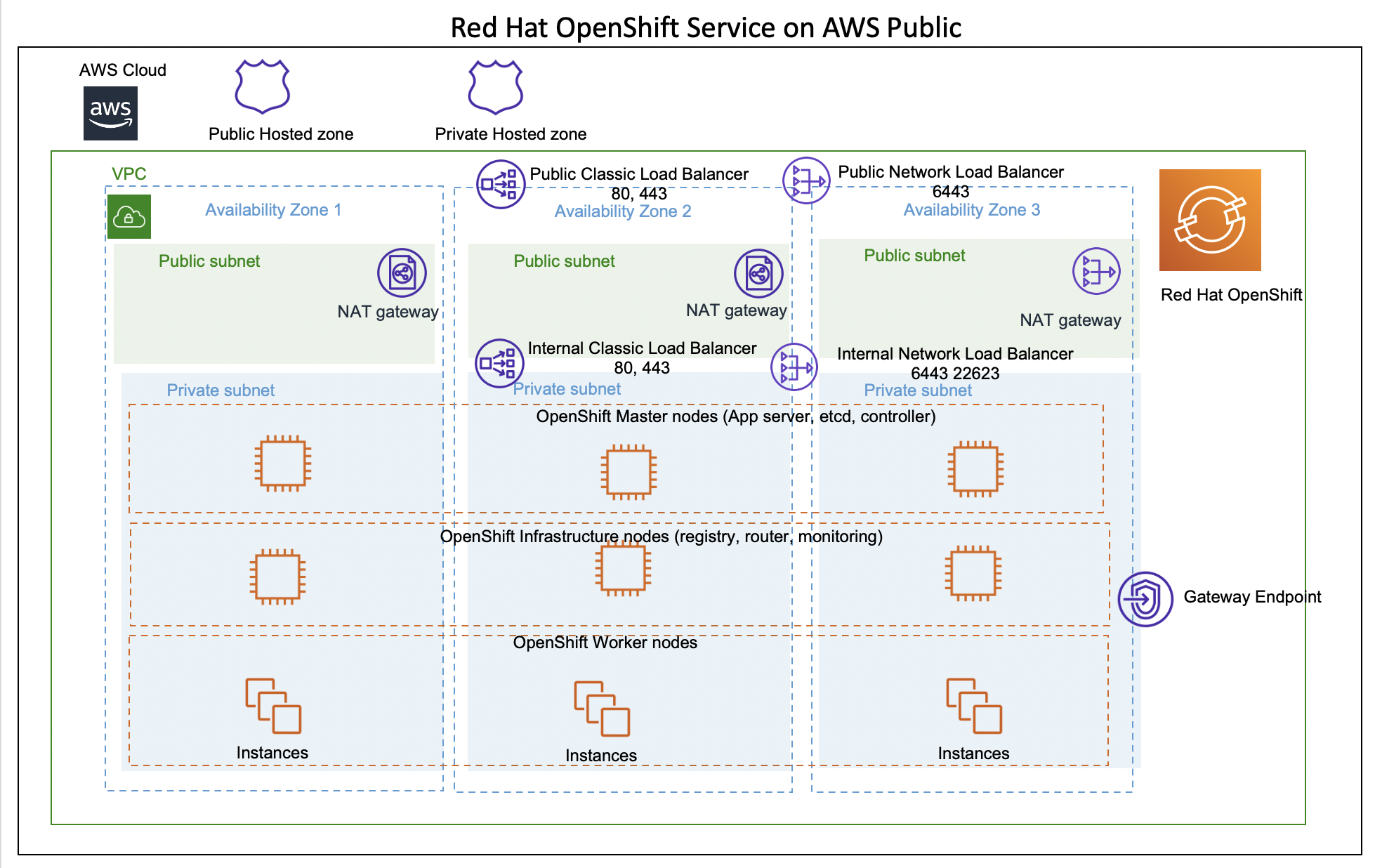Click ports 80, 443 under Public Classic Balancer

tap(639, 194)
